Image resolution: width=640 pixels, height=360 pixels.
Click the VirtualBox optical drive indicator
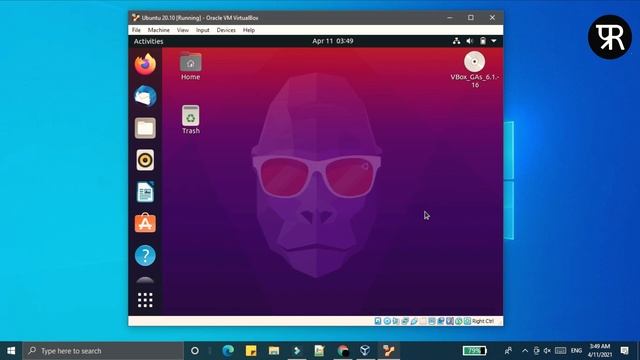pyautogui.click(x=387, y=321)
